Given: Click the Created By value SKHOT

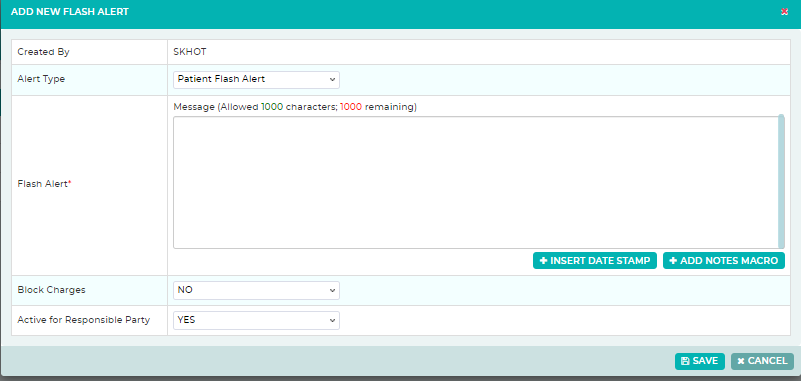Looking at the screenshot, I should [x=190, y=52].
